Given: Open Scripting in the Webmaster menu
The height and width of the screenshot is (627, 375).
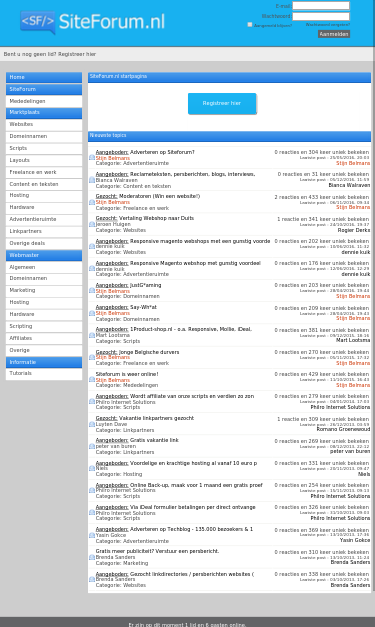Looking at the screenshot, I should click(44, 326).
